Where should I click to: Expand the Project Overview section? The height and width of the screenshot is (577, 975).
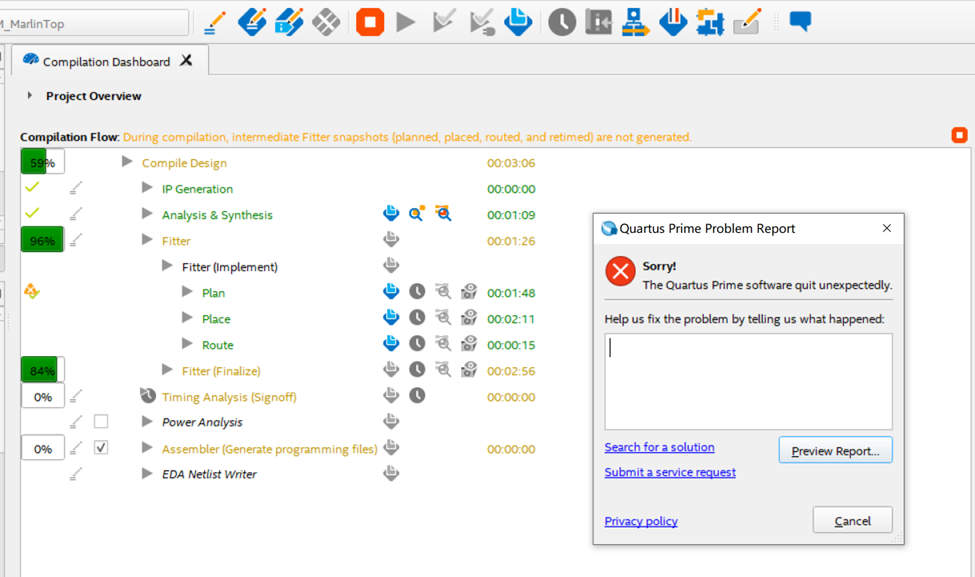tap(29, 96)
